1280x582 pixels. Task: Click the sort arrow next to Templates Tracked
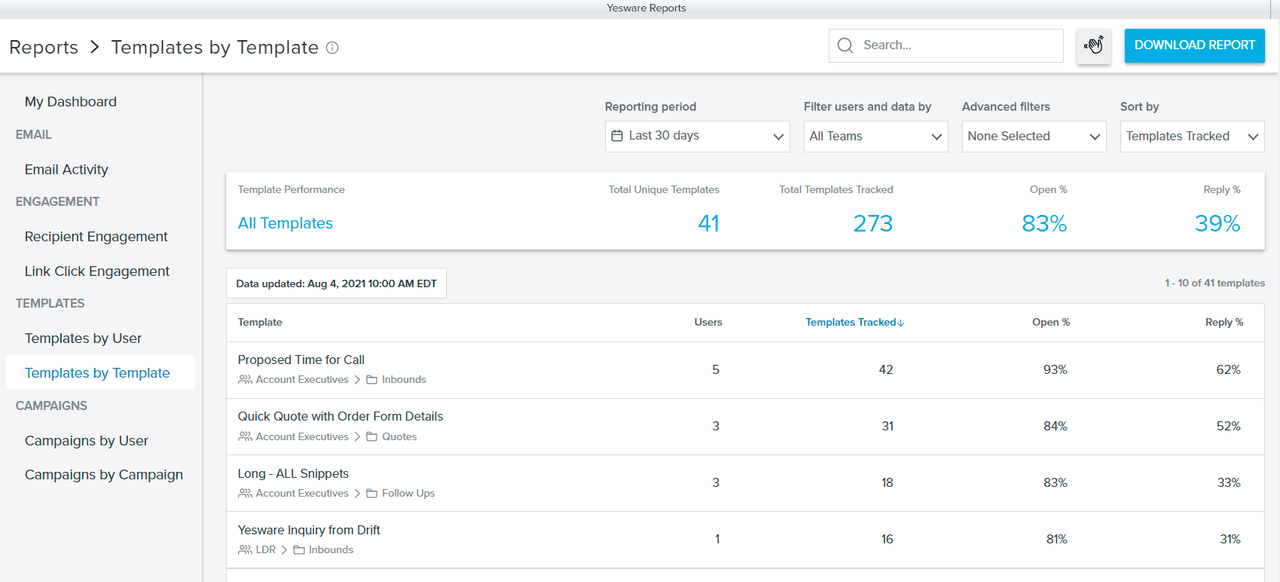[x=901, y=323]
